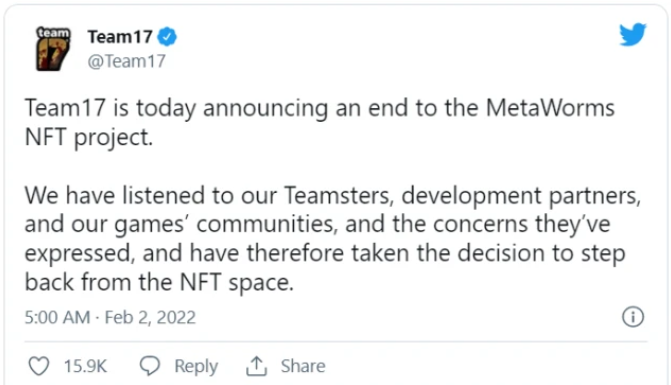Click the Team17 display name
Image resolution: width=671 pixels, height=385 pixels.
pos(120,37)
